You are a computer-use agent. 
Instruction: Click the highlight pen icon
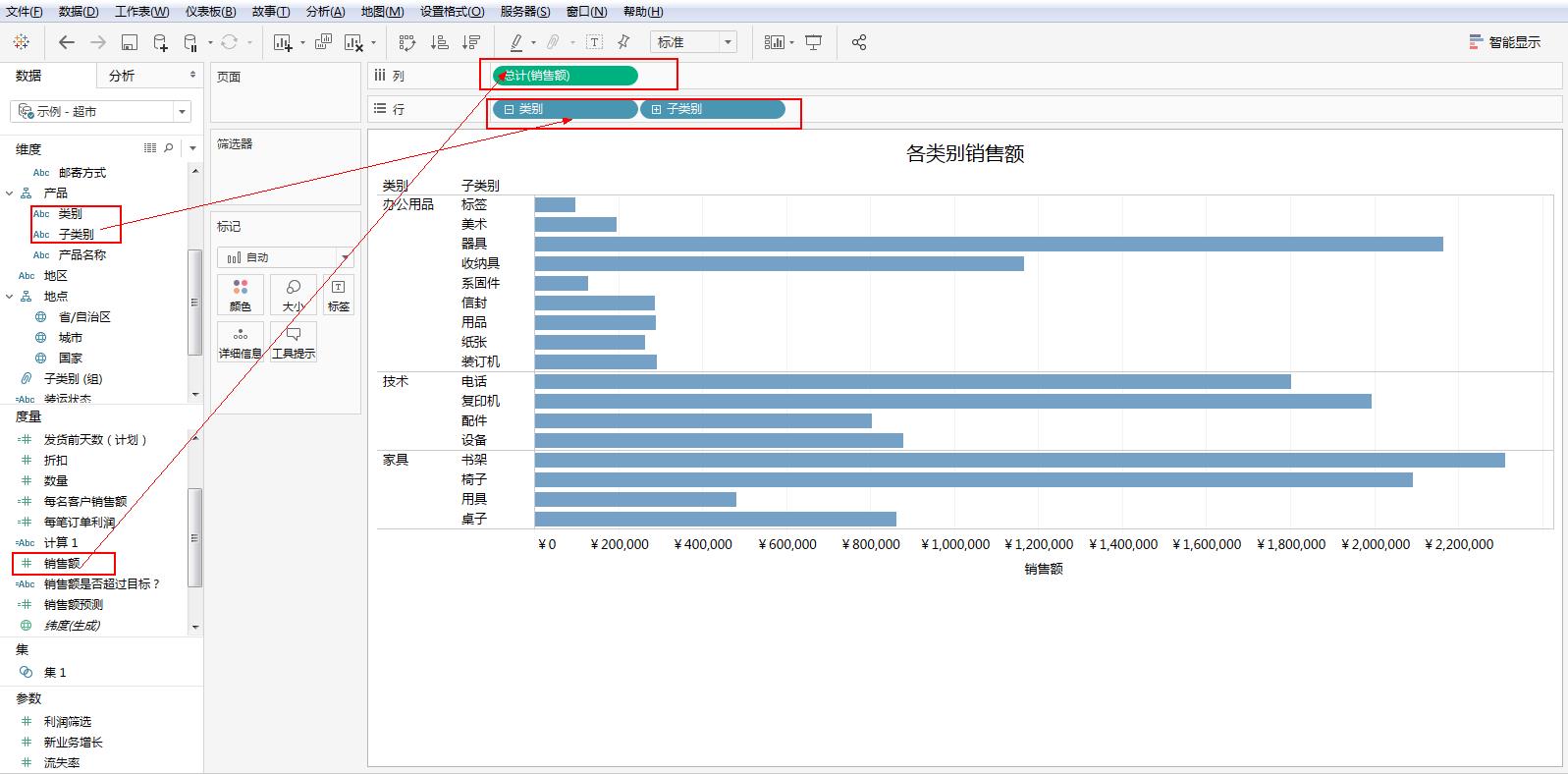516,42
